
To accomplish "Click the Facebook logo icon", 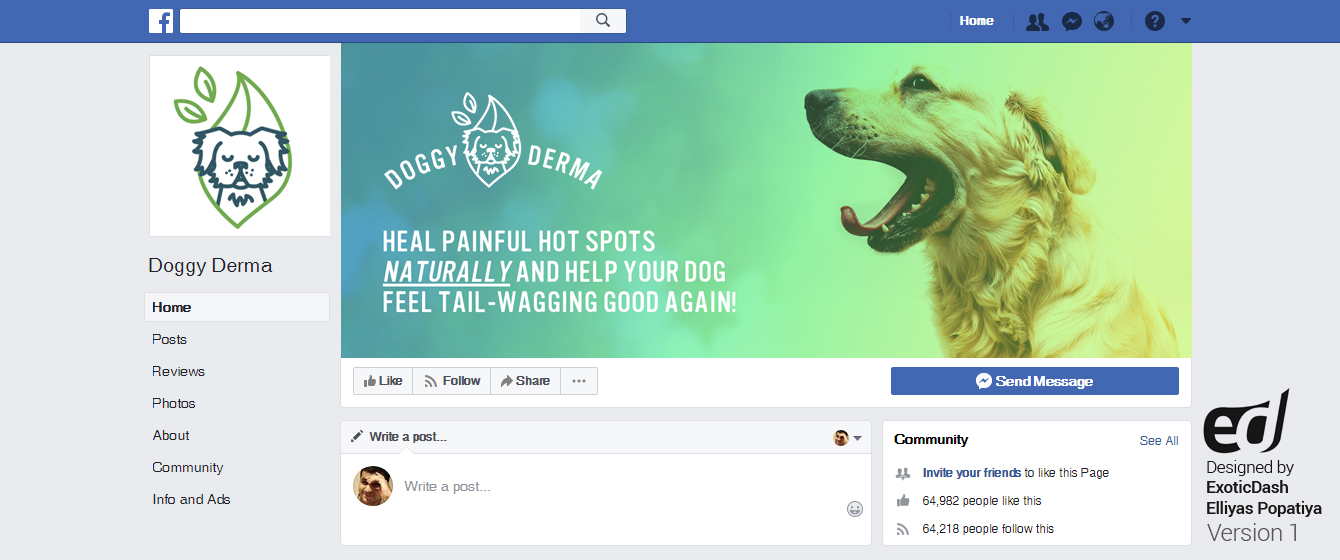I will [x=161, y=21].
